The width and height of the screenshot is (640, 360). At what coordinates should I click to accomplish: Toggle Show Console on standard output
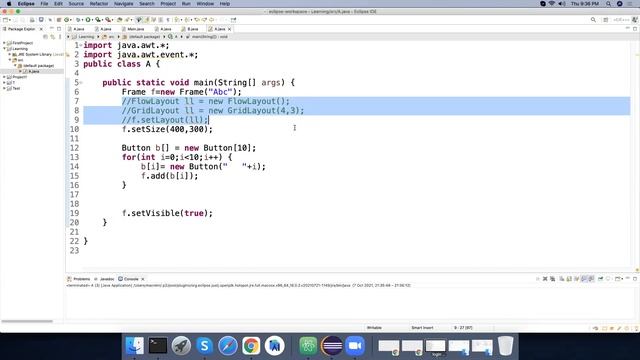584,279
